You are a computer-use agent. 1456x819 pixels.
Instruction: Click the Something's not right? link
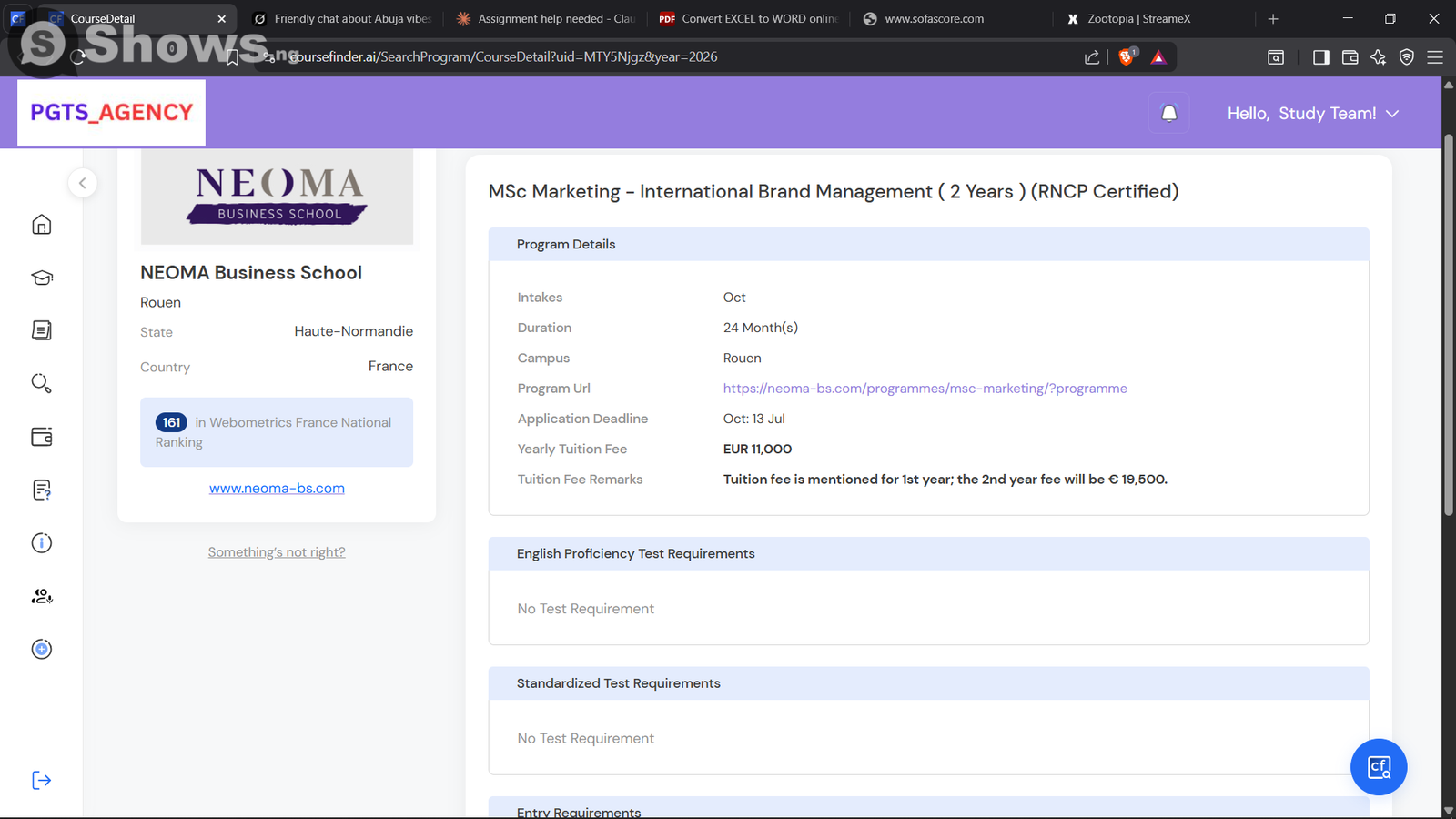pos(277,552)
